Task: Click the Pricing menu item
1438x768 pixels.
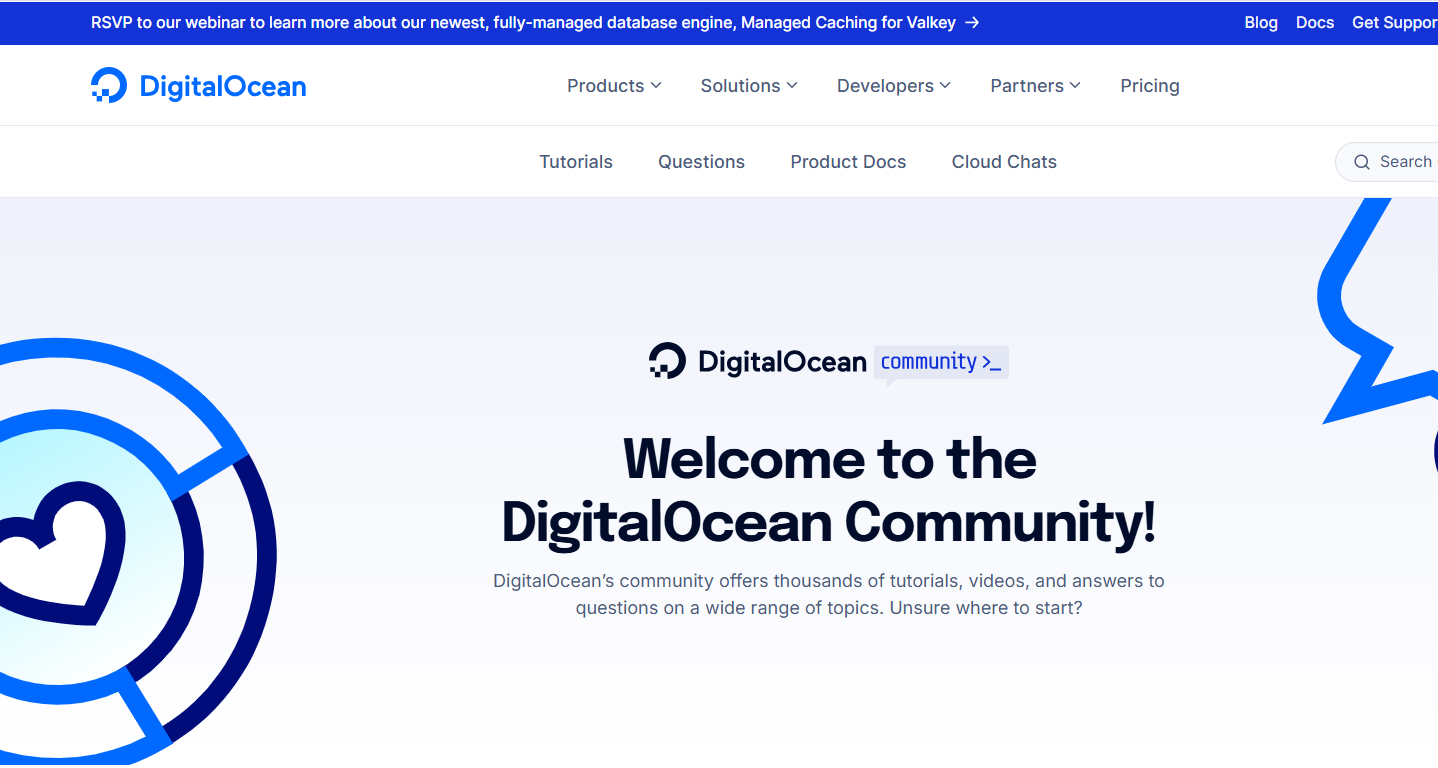Action: [1149, 86]
